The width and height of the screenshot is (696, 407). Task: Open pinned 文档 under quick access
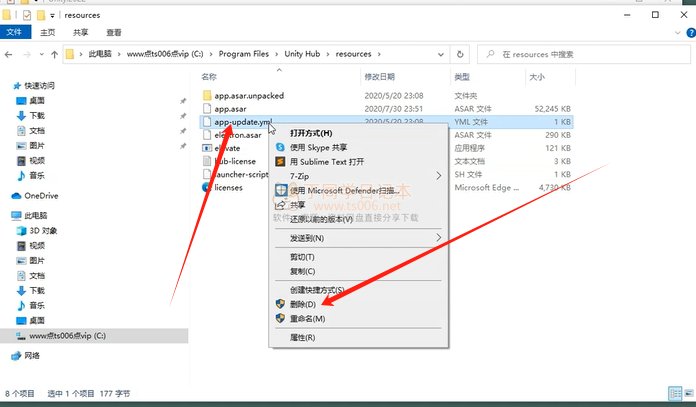coord(37,130)
